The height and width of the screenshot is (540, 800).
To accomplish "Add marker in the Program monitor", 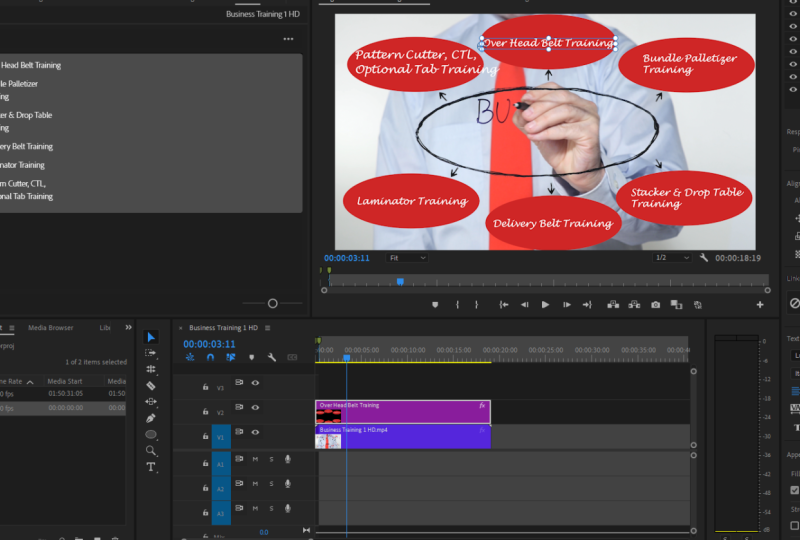I will [x=435, y=305].
